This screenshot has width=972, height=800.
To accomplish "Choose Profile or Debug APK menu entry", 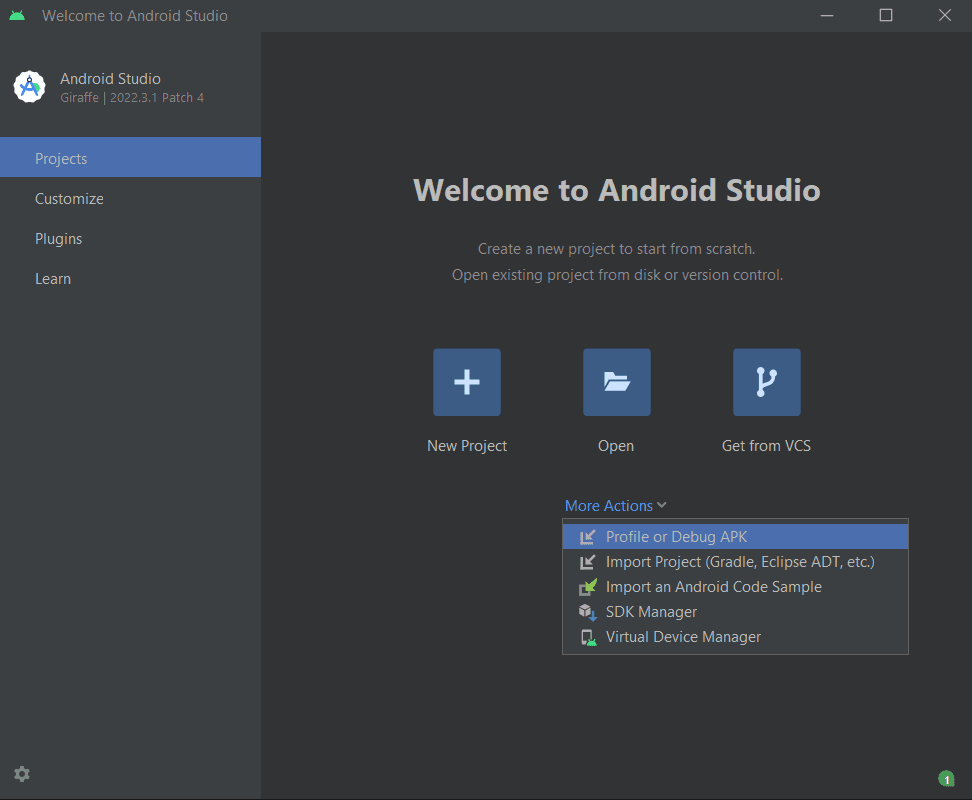I will [x=735, y=537].
